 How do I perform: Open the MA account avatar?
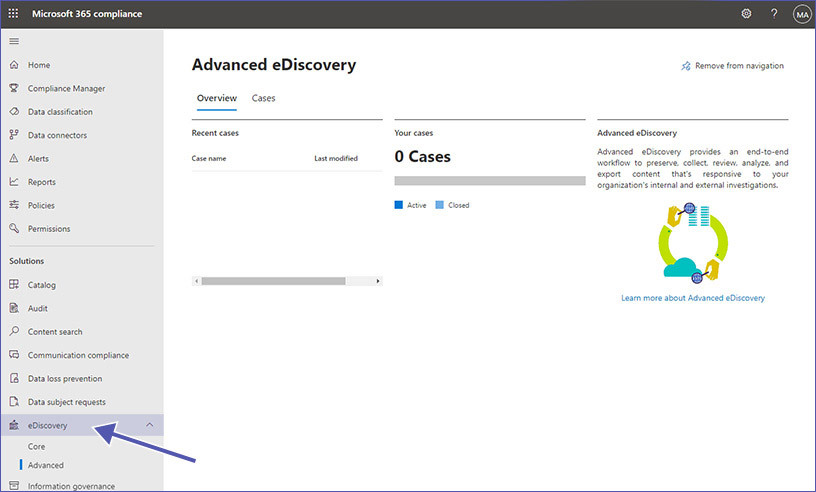pyautogui.click(x=802, y=15)
